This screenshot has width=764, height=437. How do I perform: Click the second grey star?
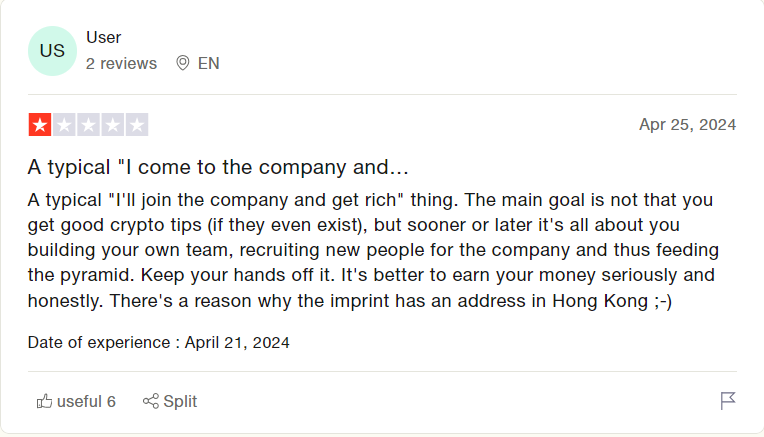[x=64, y=125]
